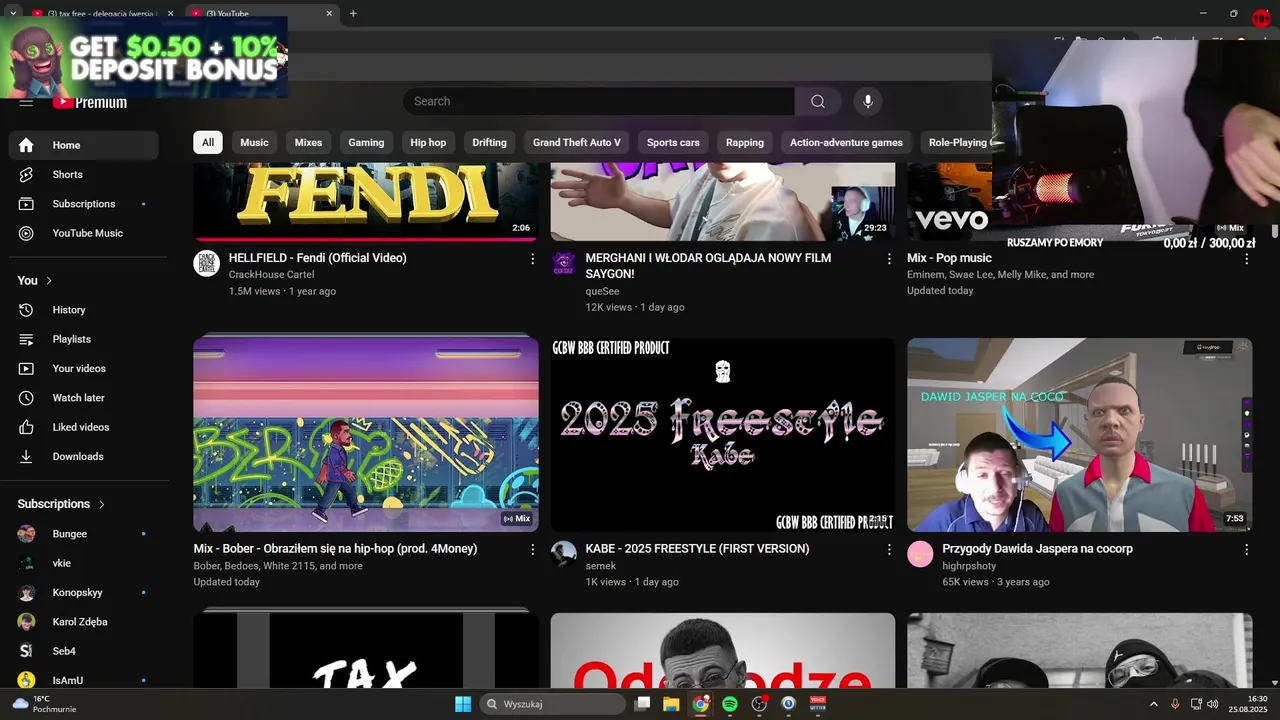The width and height of the screenshot is (1280, 720).
Task: Click the Chrome taskbar icon
Action: coord(701,704)
